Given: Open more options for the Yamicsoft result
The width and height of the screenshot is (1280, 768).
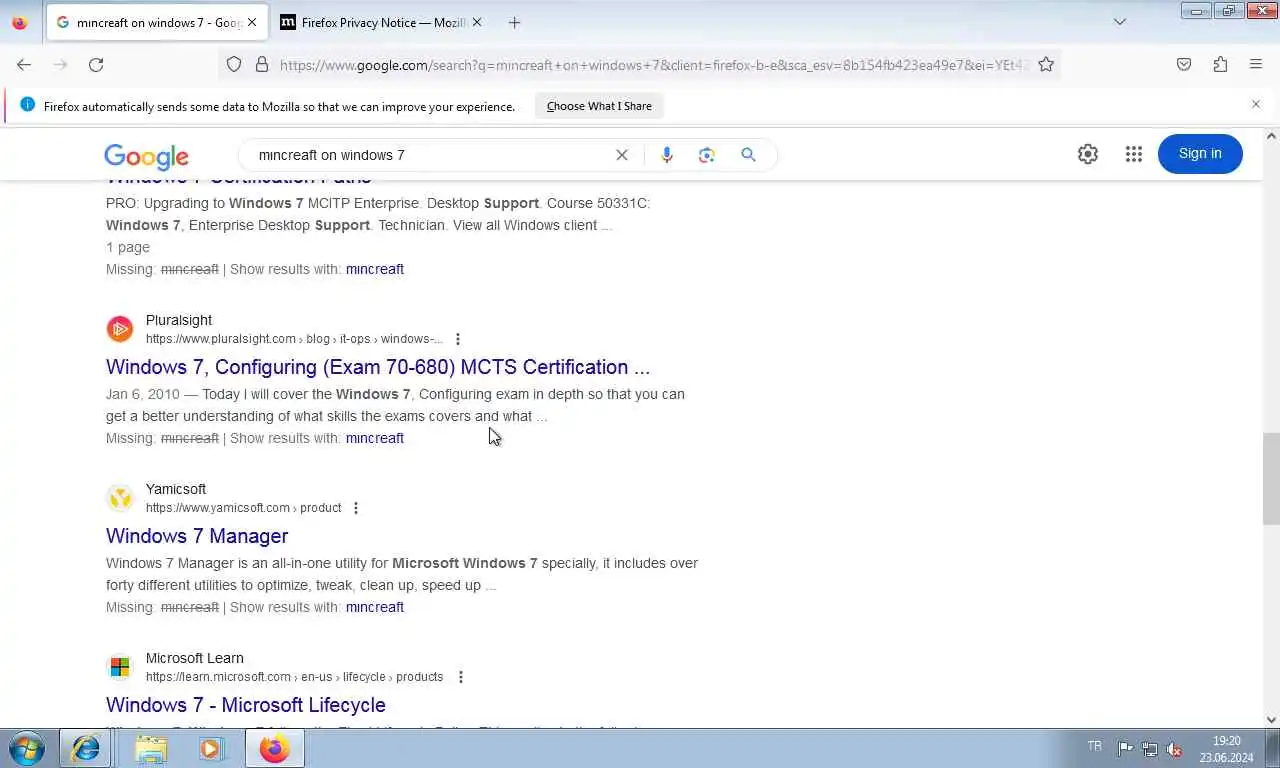Looking at the screenshot, I should tap(355, 508).
